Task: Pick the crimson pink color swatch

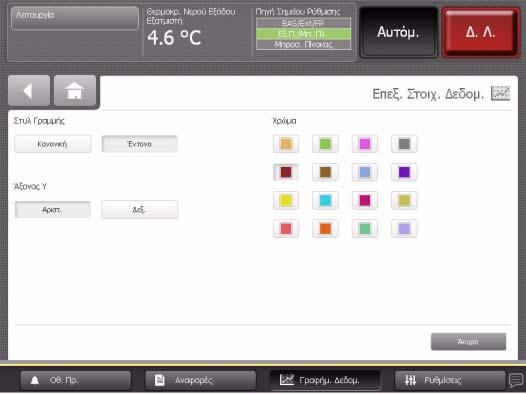Action: coord(365,201)
